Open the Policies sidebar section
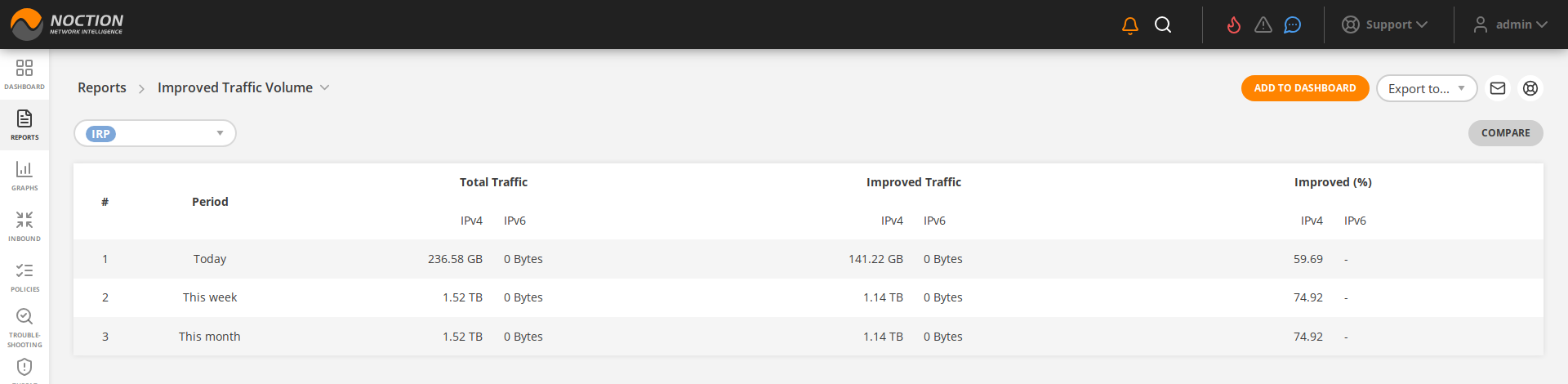1568x384 pixels. pyautogui.click(x=24, y=276)
